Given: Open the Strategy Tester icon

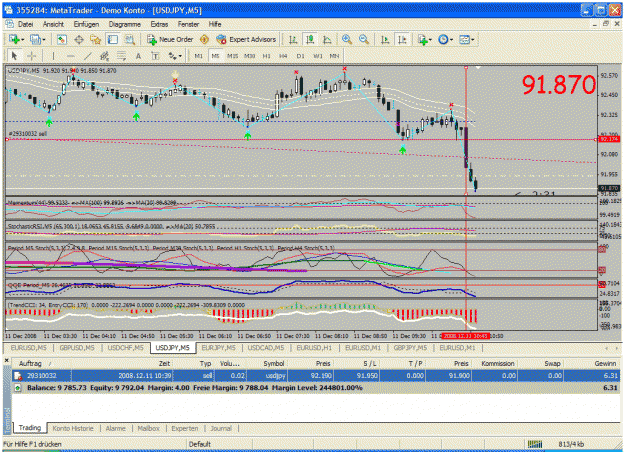Looking at the screenshot, I should pos(130,39).
